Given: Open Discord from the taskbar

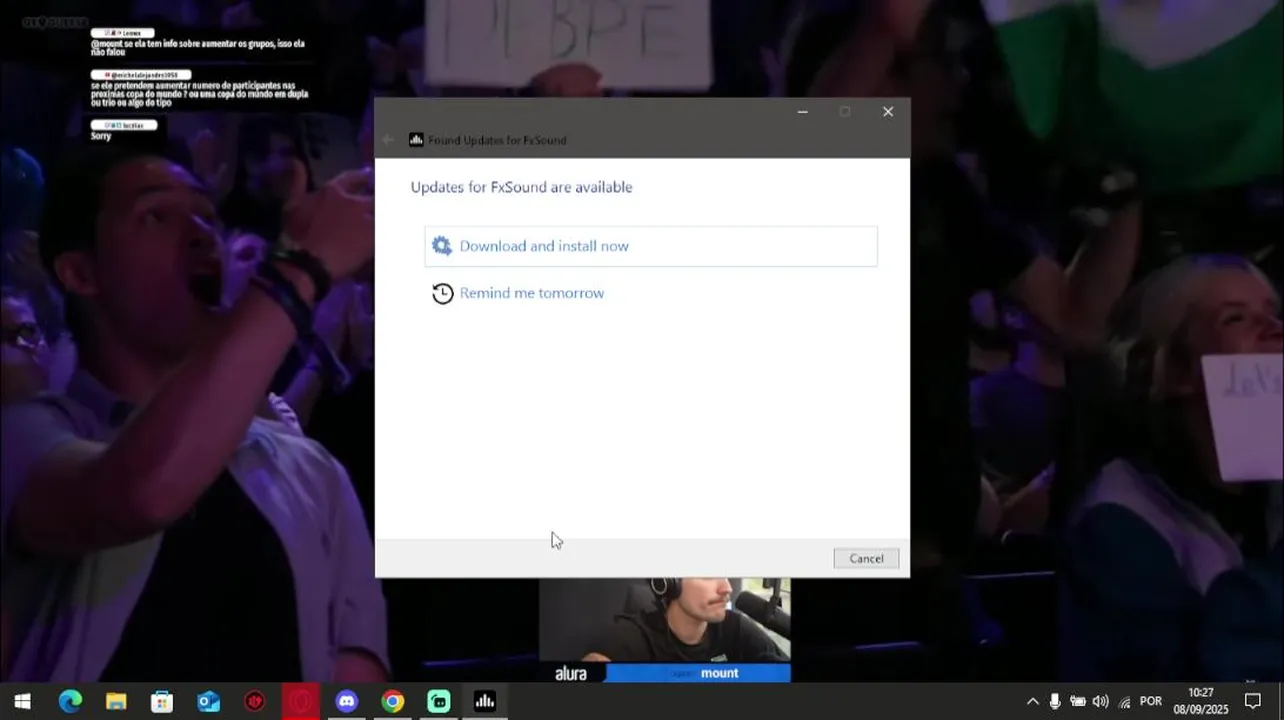Looking at the screenshot, I should point(346,701).
